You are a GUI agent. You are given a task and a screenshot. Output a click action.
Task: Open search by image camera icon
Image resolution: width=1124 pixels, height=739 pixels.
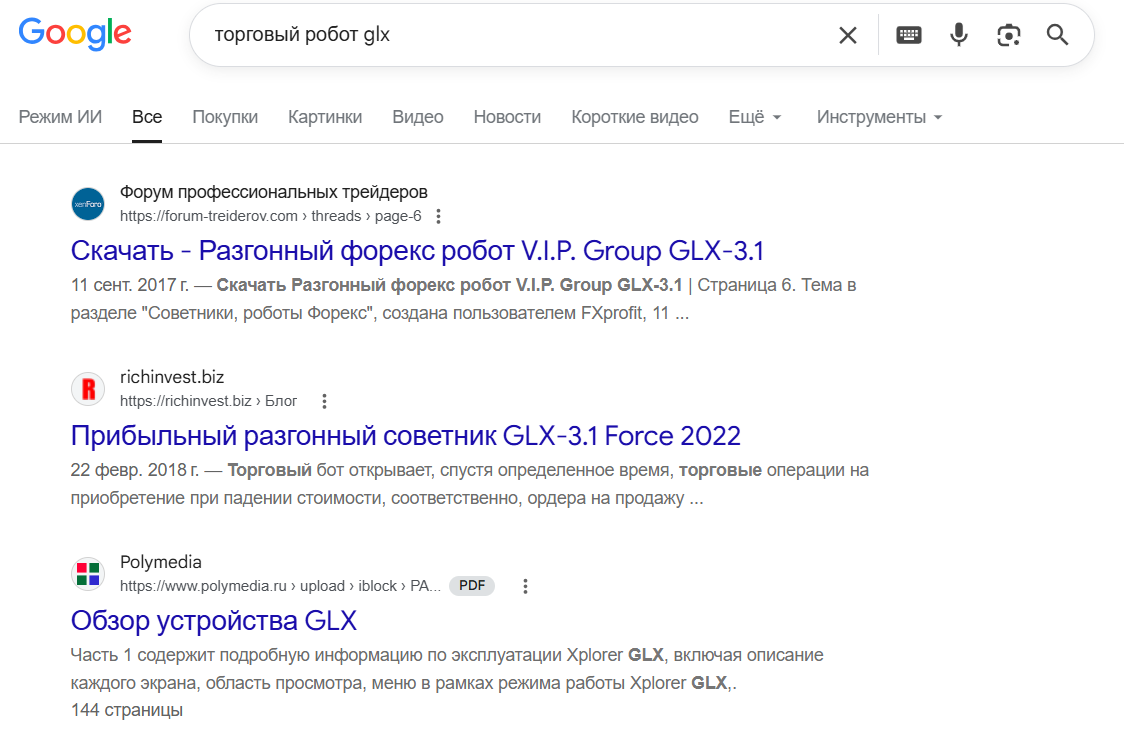1009,35
